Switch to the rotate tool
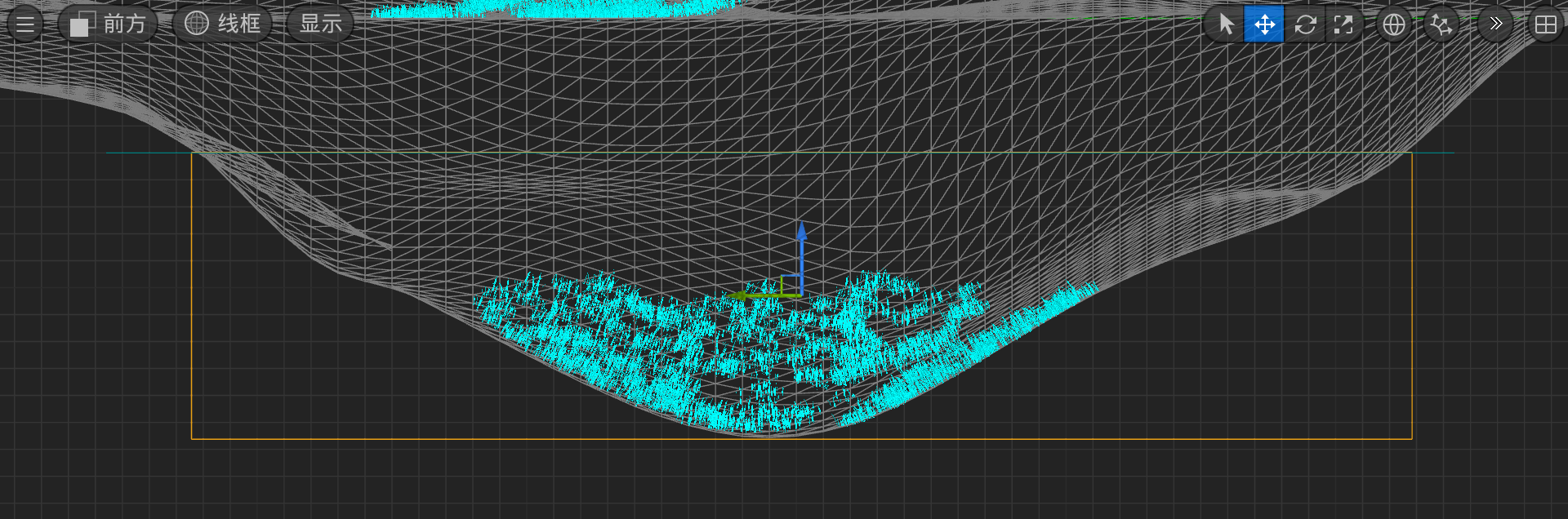This screenshot has height=519, width=1568. [x=1305, y=24]
